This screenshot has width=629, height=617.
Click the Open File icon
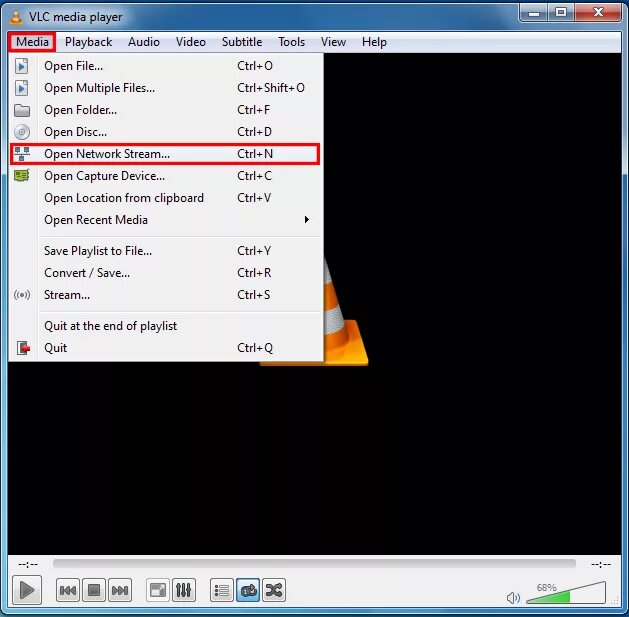[x=22, y=66]
